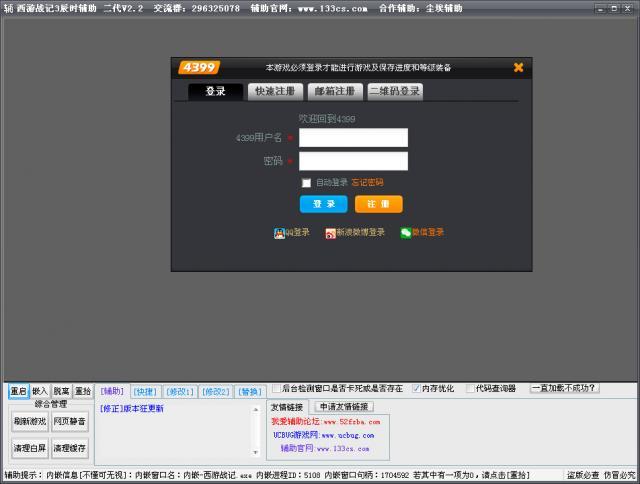Click the 网页静音 button
This screenshot has width=640, height=484.
(x=69, y=421)
